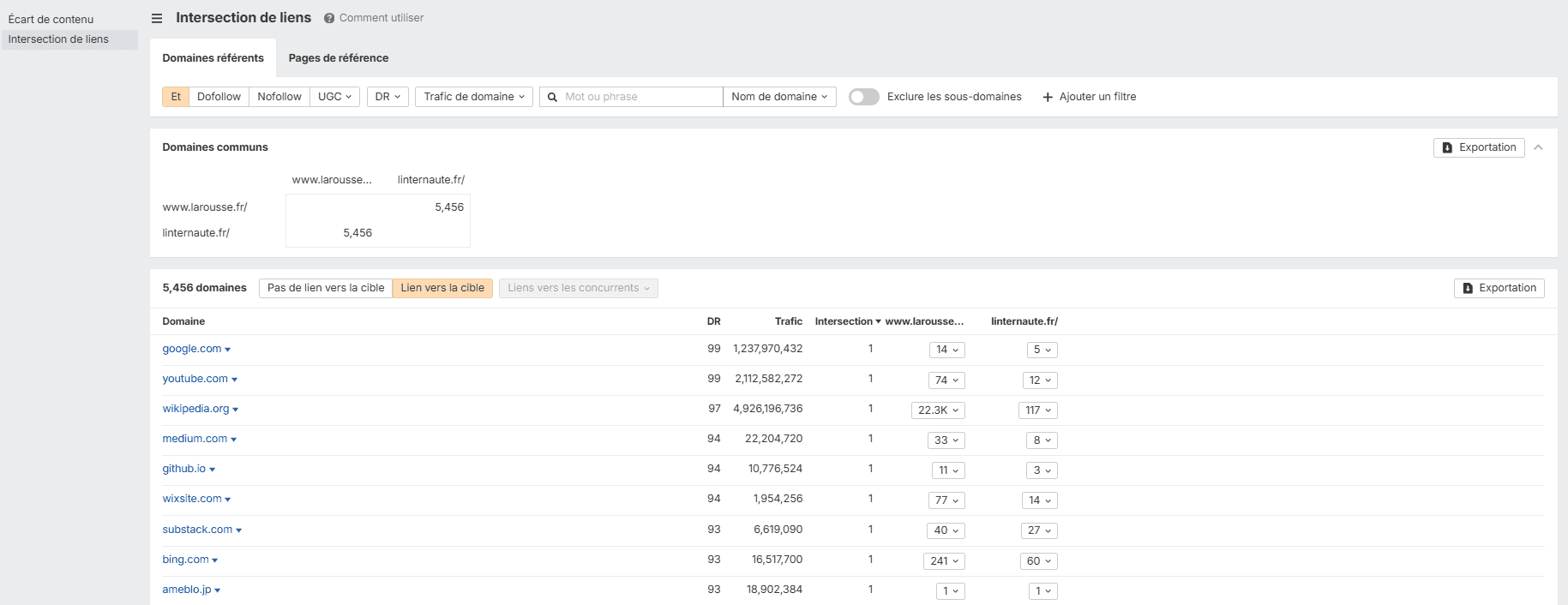Export the 5,456 domaines list
Screen dimensions: 1568x605
click(1499, 288)
